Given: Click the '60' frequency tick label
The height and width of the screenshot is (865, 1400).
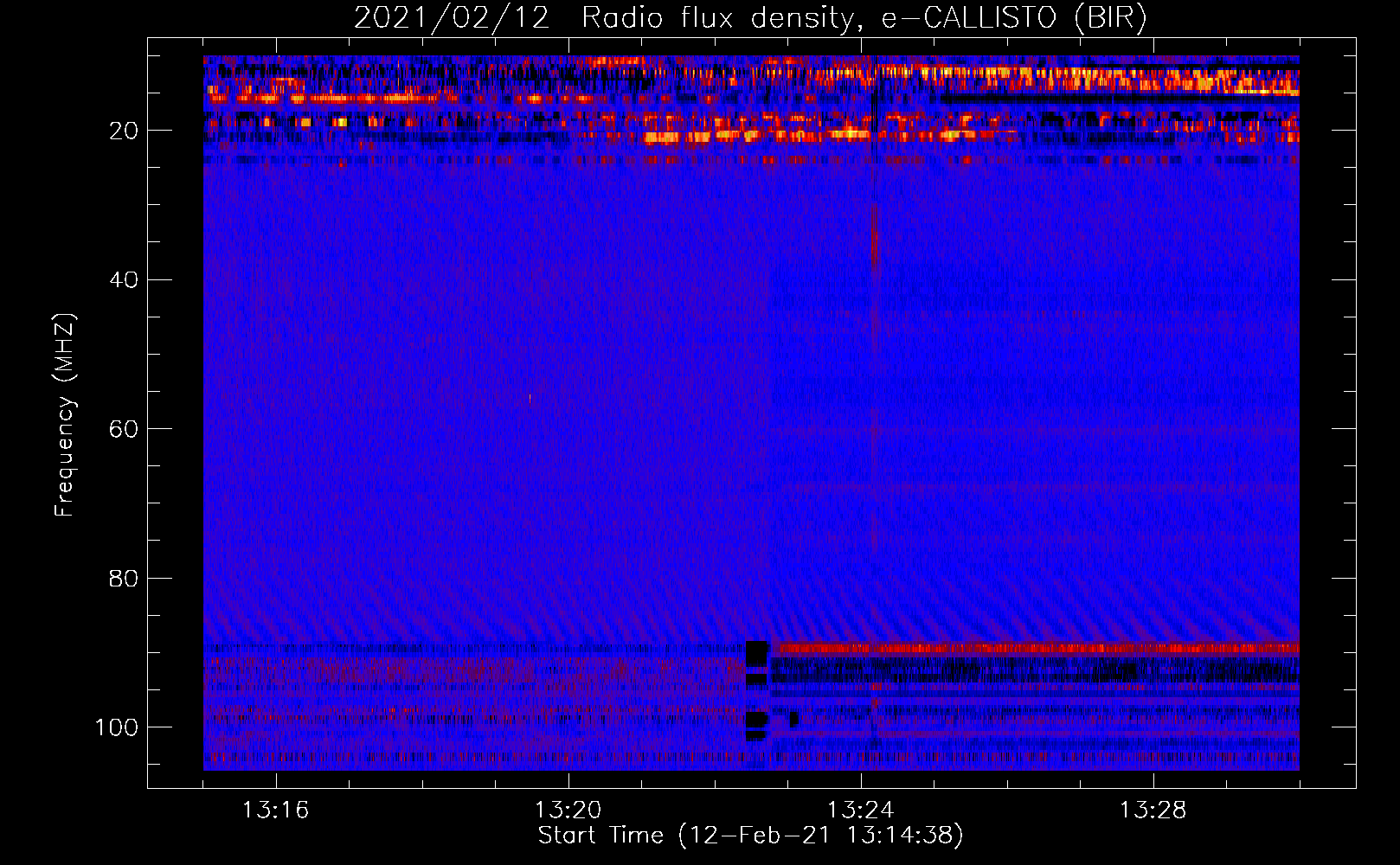Looking at the screenshot, I should [x=124, y=429].
